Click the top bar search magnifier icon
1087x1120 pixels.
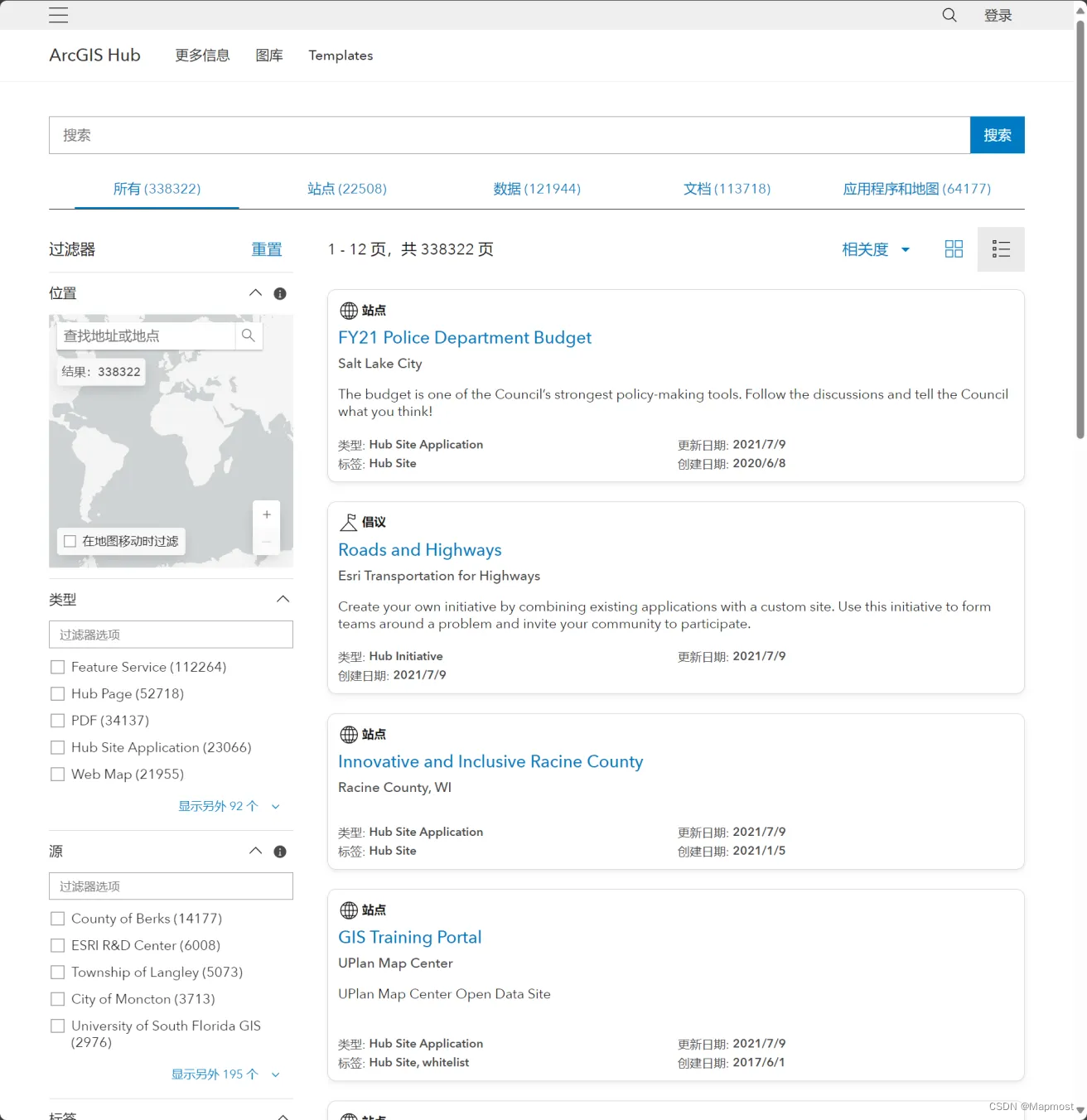tap(949, 15)
